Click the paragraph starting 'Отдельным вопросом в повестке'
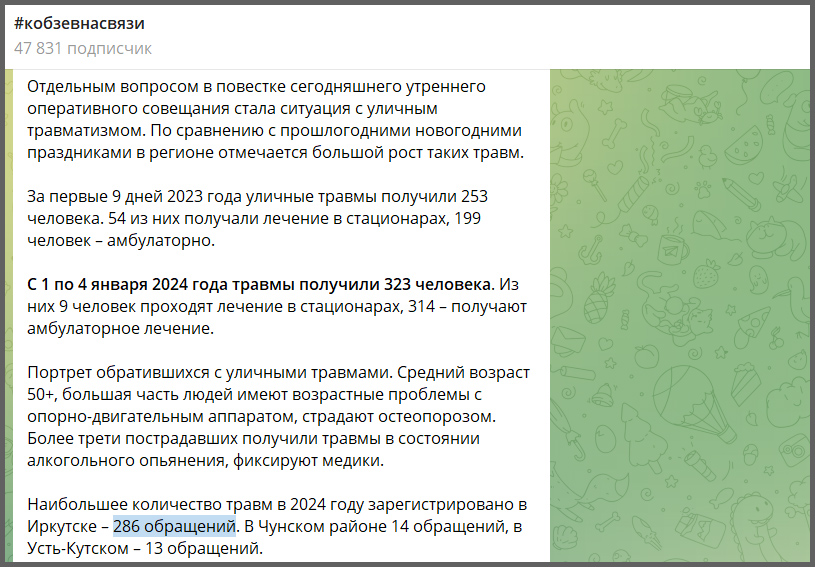 pyautogui.click(x=275, y=120)
